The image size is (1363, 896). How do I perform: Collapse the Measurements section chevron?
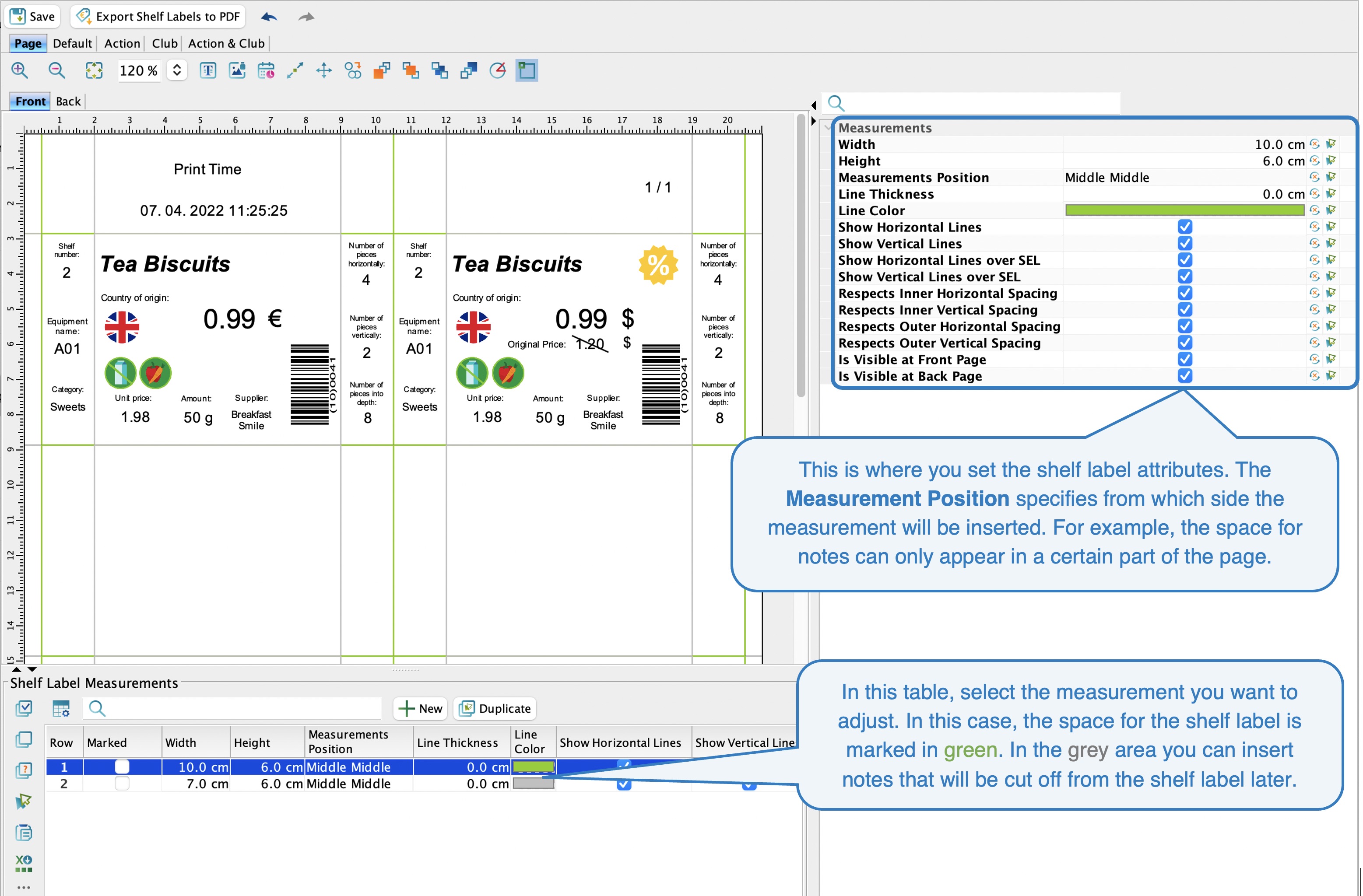pos(828,128)
